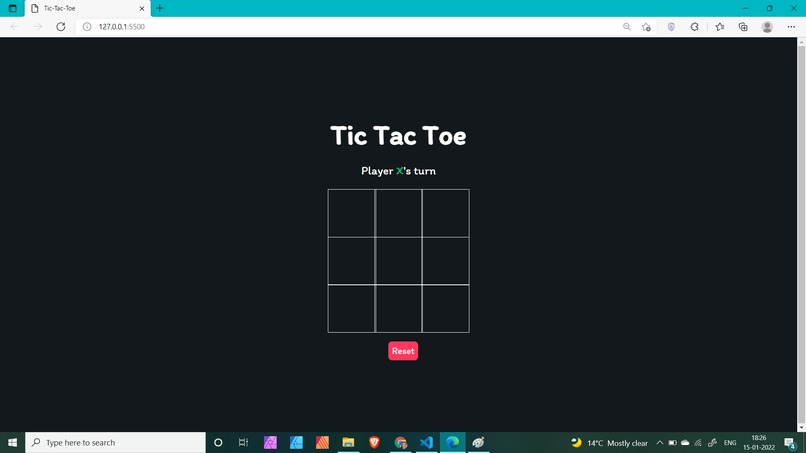Click the Reset button
The width and height of the screenshot is (806, 453).
coord(403,351)
